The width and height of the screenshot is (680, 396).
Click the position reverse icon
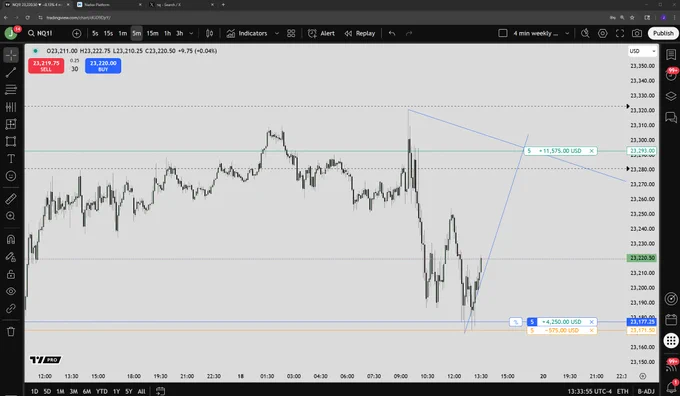tap(516, 322)
